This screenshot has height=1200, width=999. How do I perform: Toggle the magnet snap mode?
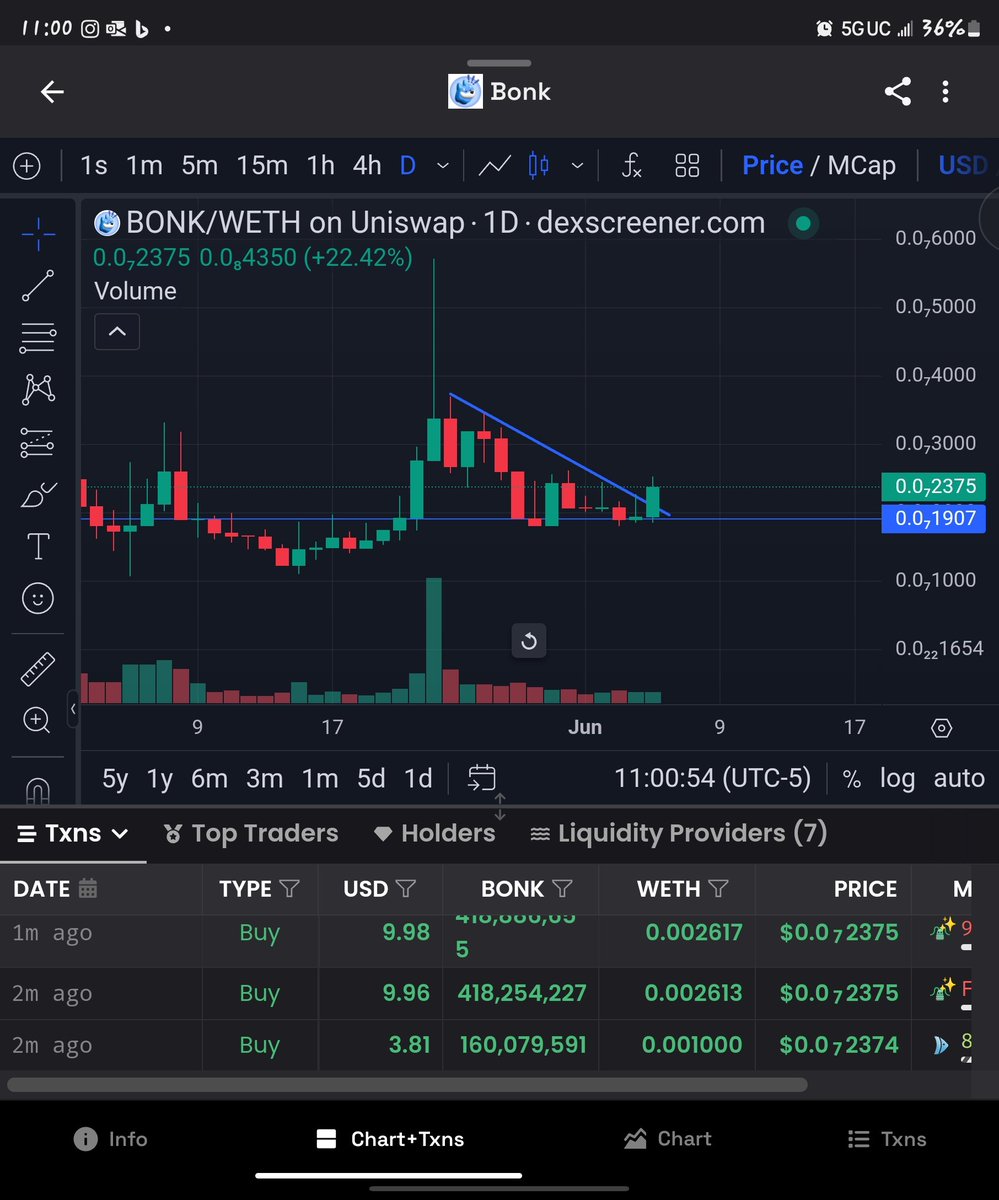(38, 791)
